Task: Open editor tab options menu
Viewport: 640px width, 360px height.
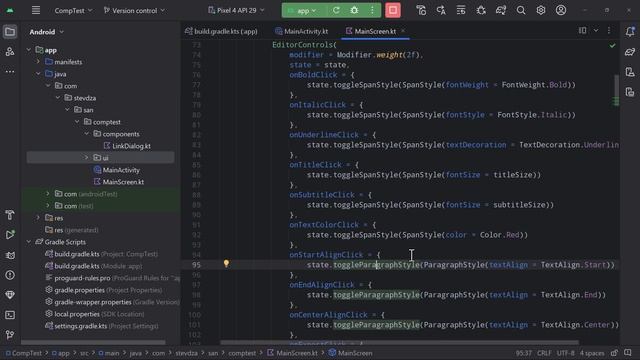Action: (x=609, y=31)
